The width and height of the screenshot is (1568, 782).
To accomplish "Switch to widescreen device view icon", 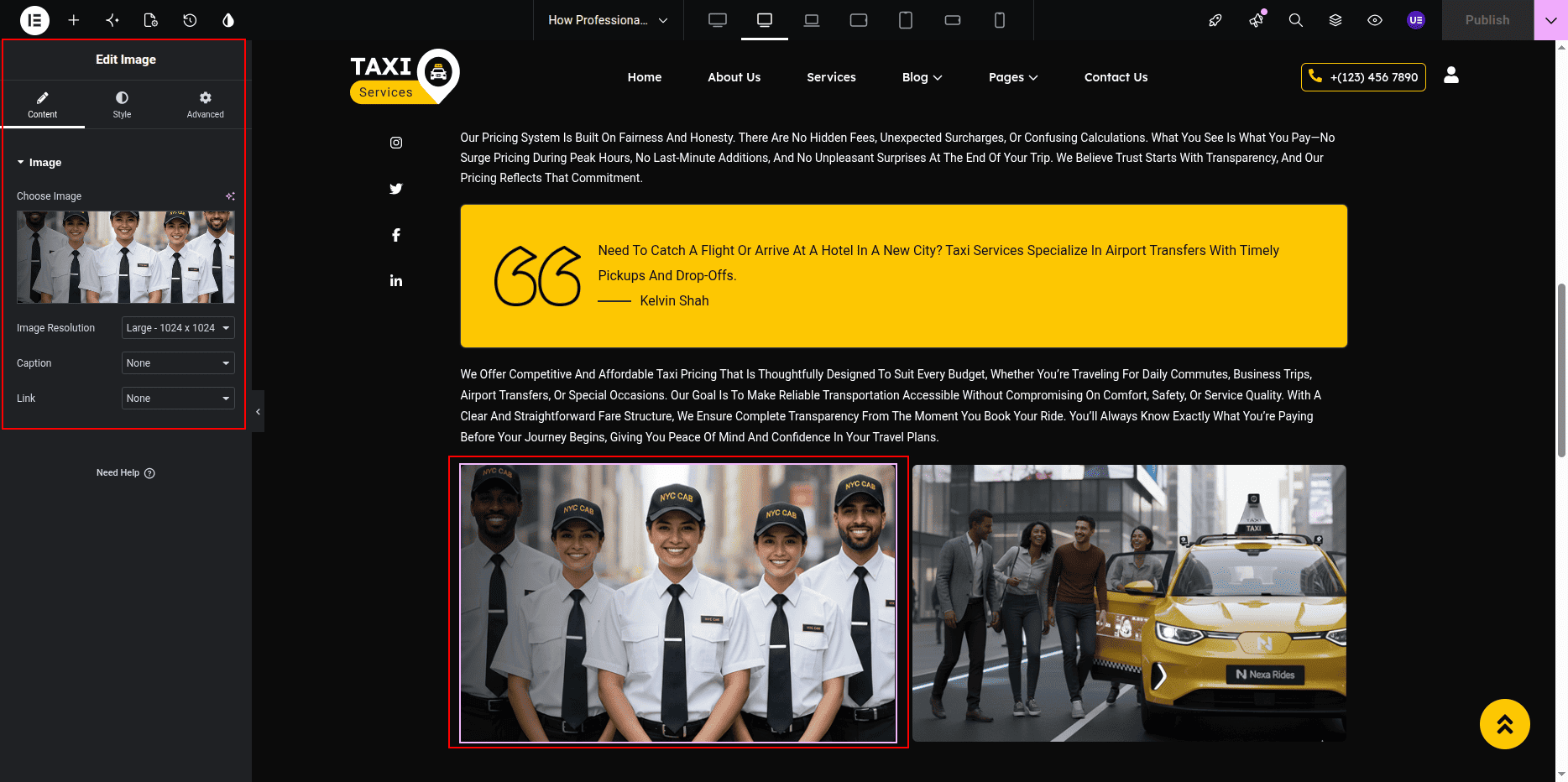I will [x=718, y=20].
